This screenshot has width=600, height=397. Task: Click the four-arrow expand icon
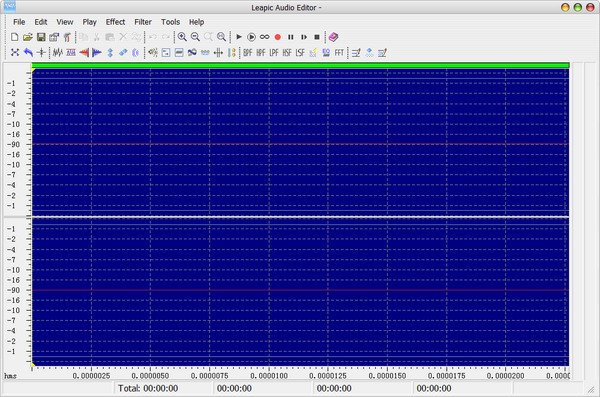(x=15, y=52)
